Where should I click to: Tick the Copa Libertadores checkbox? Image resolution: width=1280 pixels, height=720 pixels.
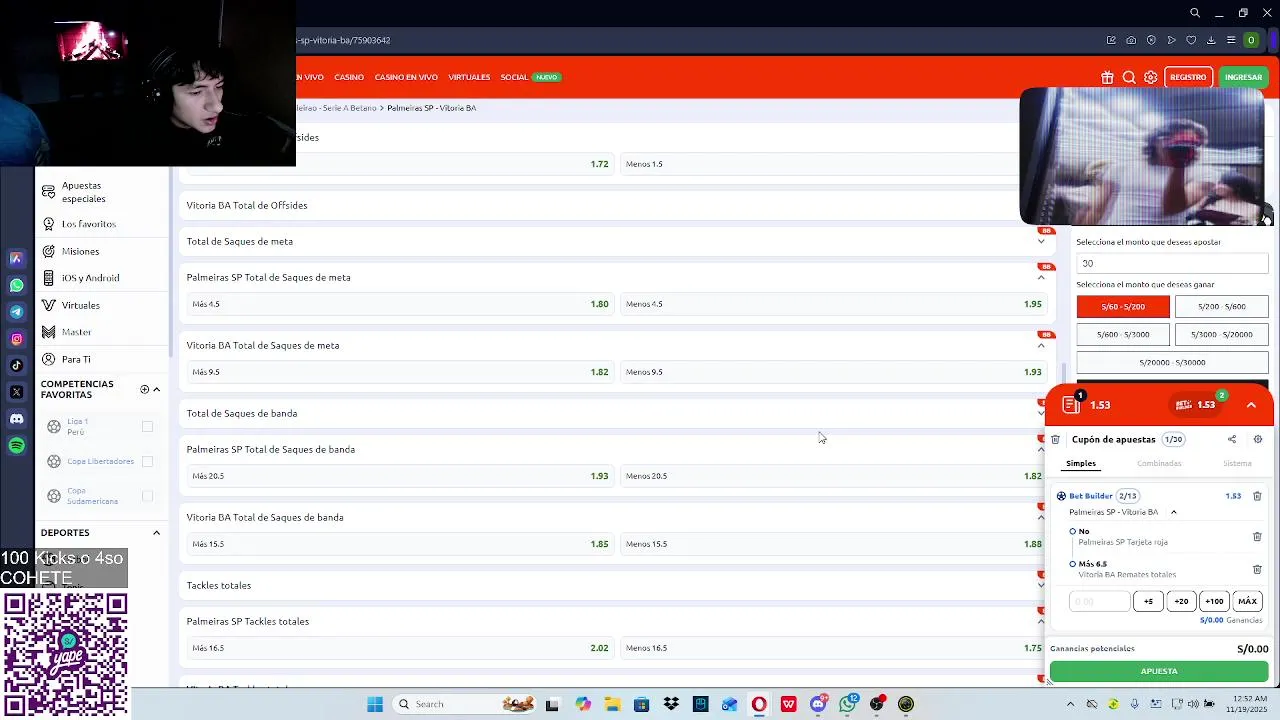click(147, 461)
